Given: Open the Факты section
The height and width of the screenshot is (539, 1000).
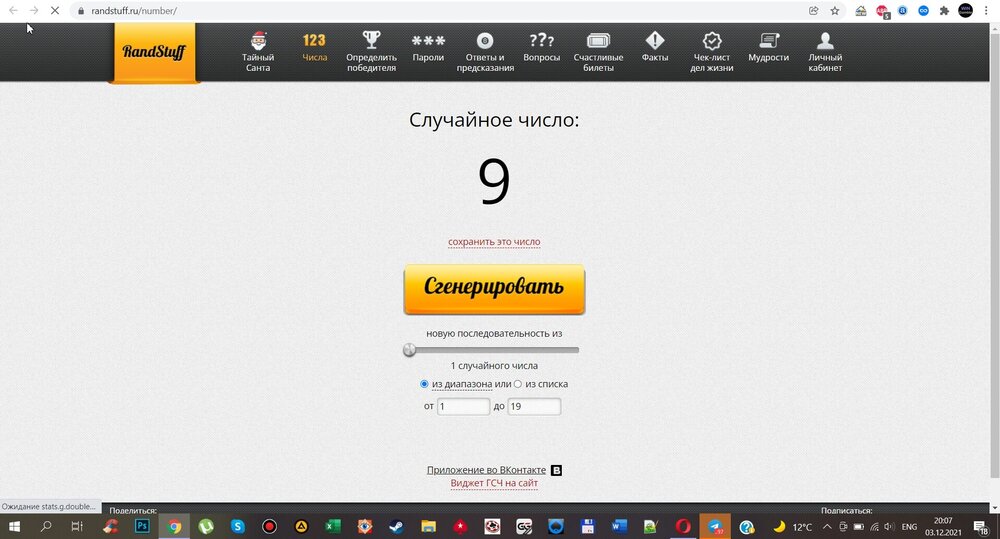Looking at the screenshot, I should (655, 50).
